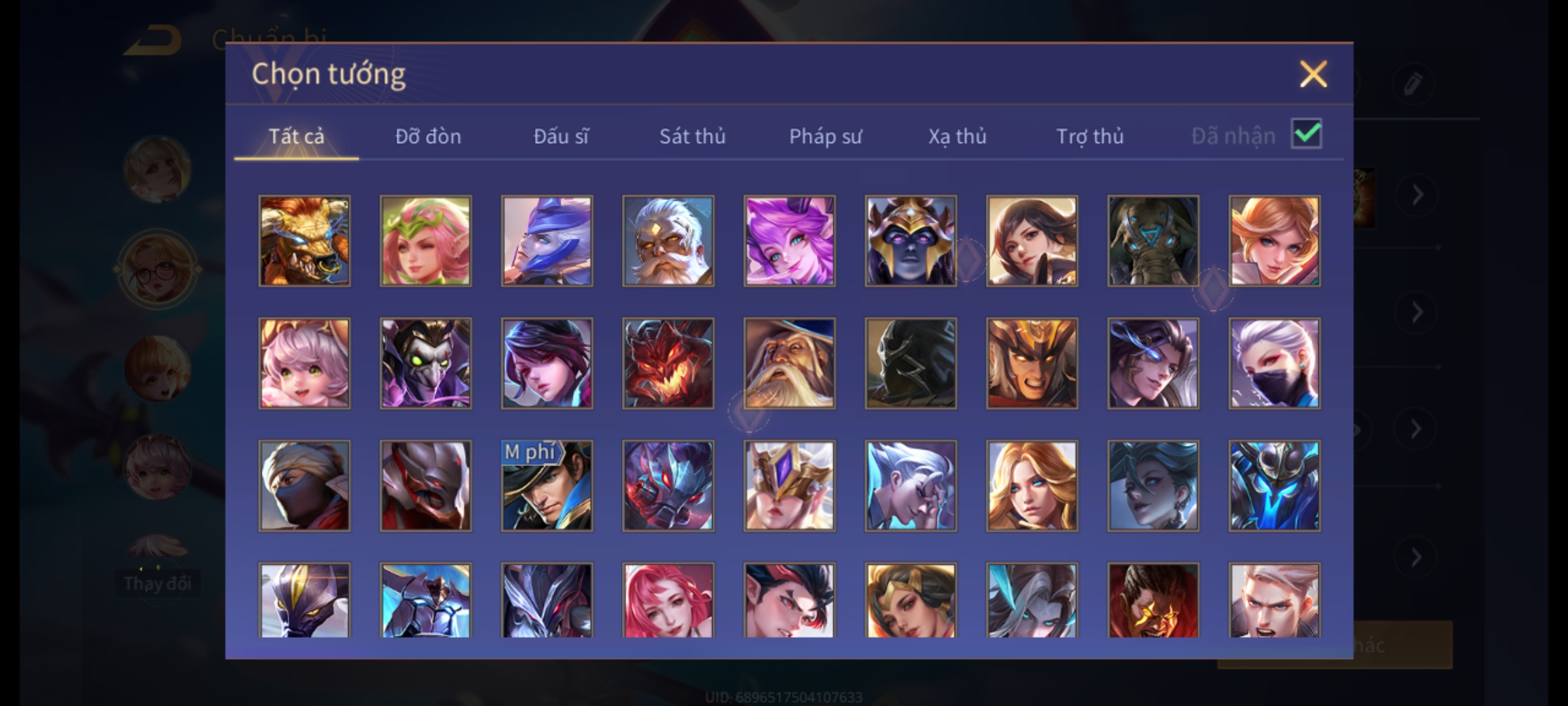Show 'Pháp sư' heroes tab
Viewport: 1568px width, 706px height.
(825, 136)
